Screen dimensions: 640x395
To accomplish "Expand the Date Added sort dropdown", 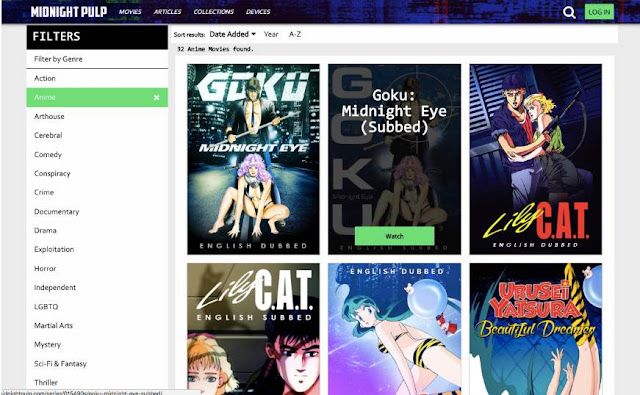I will (233, 34).
